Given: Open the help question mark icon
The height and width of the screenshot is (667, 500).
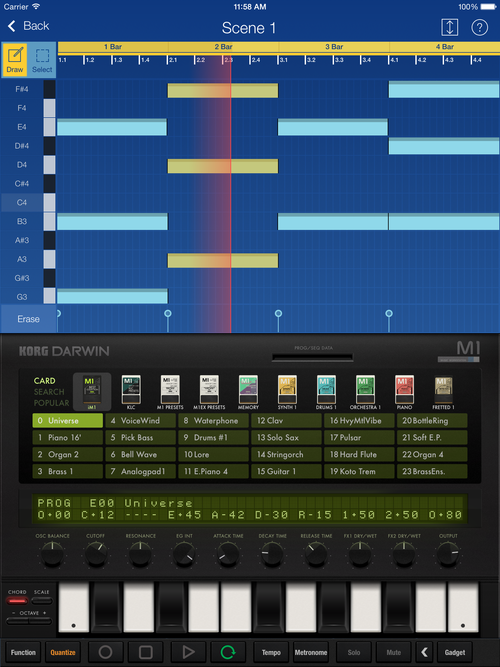Looking at the screenshot, I should tap(479, 27).
